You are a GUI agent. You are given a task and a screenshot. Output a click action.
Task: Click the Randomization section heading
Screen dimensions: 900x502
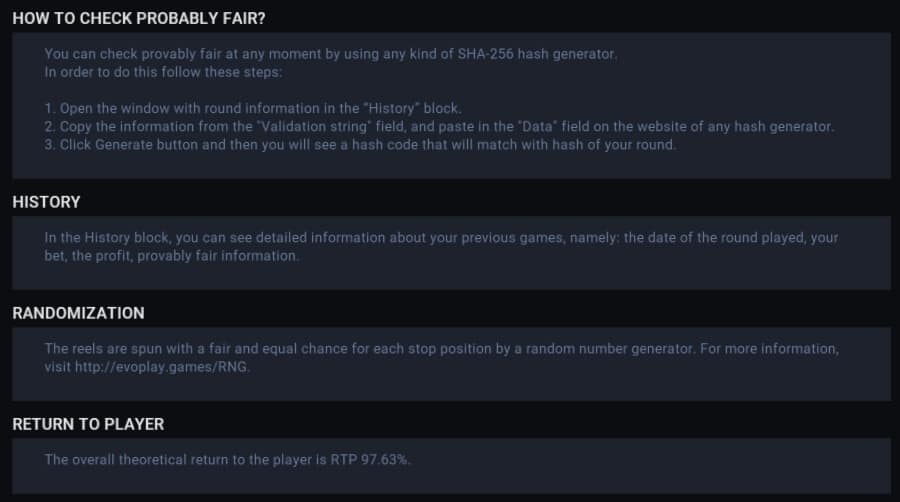tap(78, 313)
